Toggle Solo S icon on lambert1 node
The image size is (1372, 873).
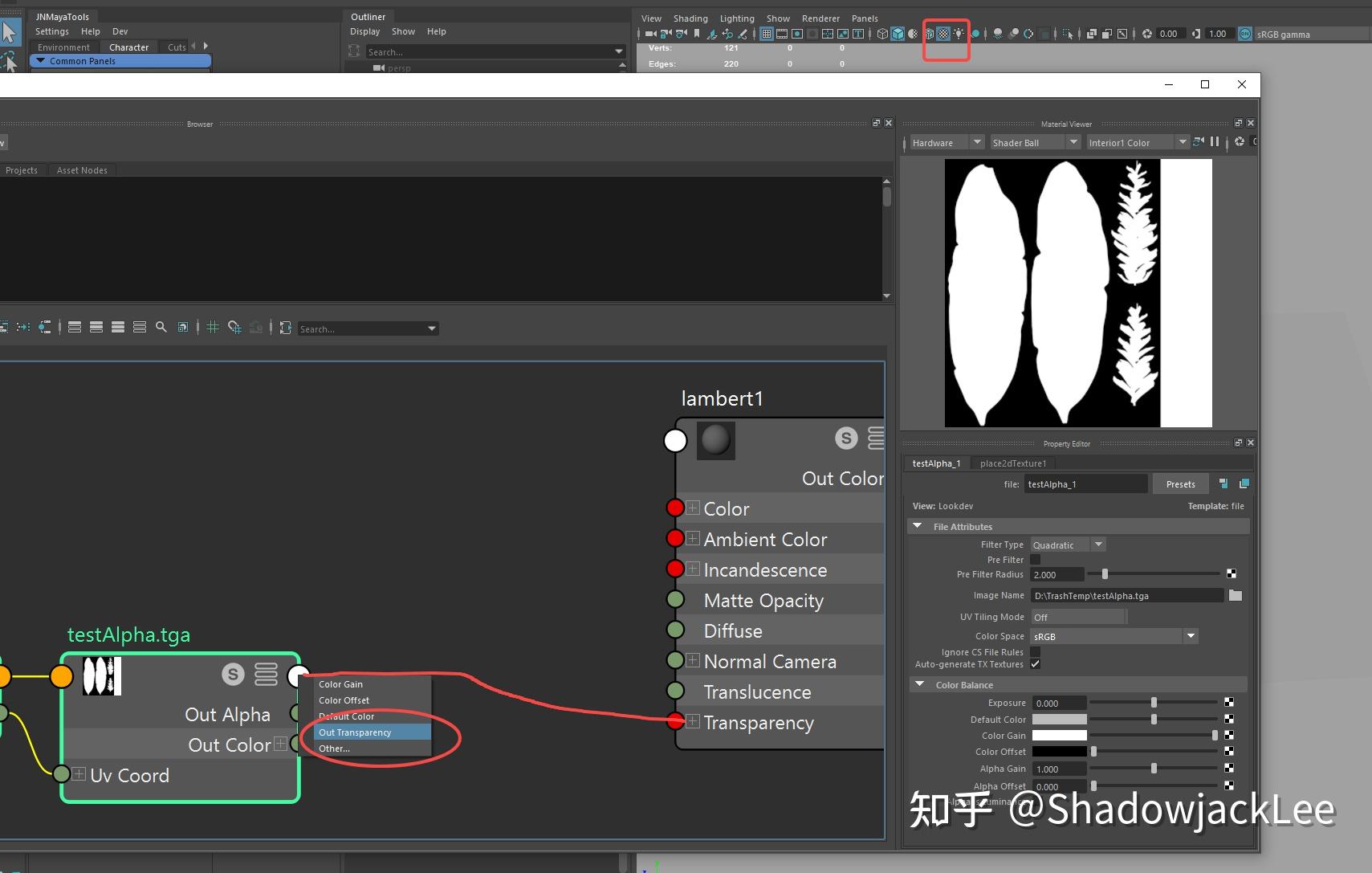846,438
